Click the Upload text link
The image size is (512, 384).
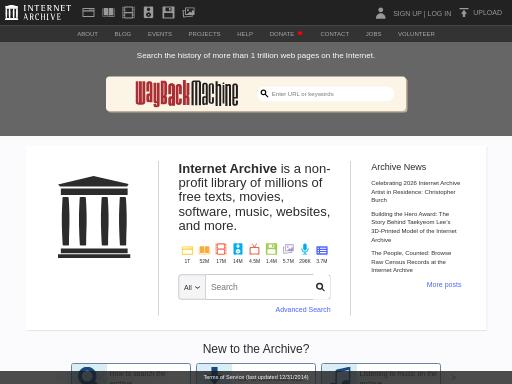(x=487, y=13)
